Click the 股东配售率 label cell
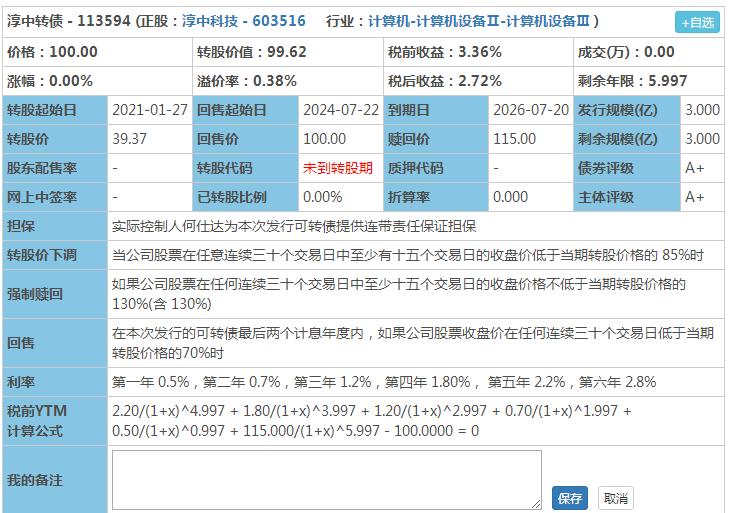 tap(55, 168)
